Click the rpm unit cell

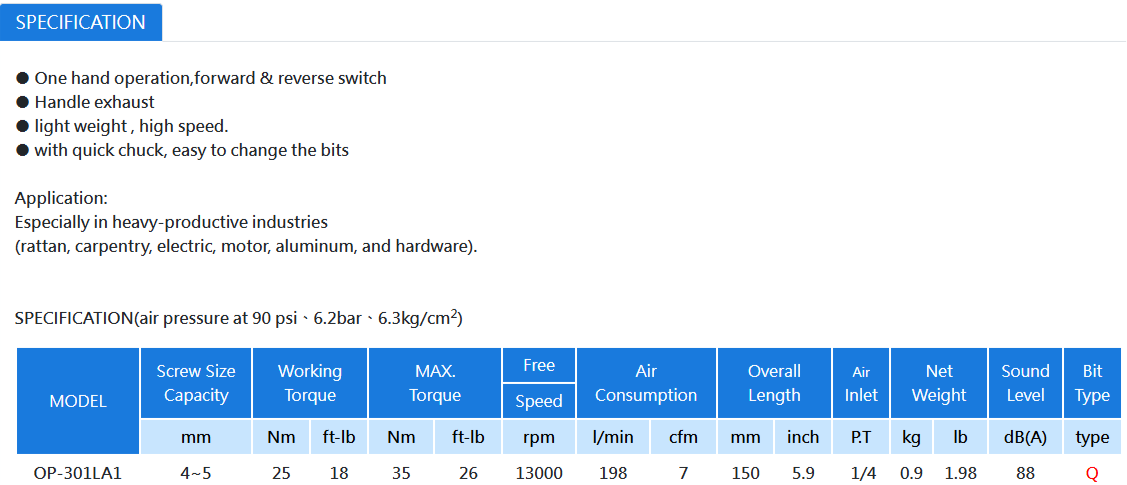click(539, 437)
